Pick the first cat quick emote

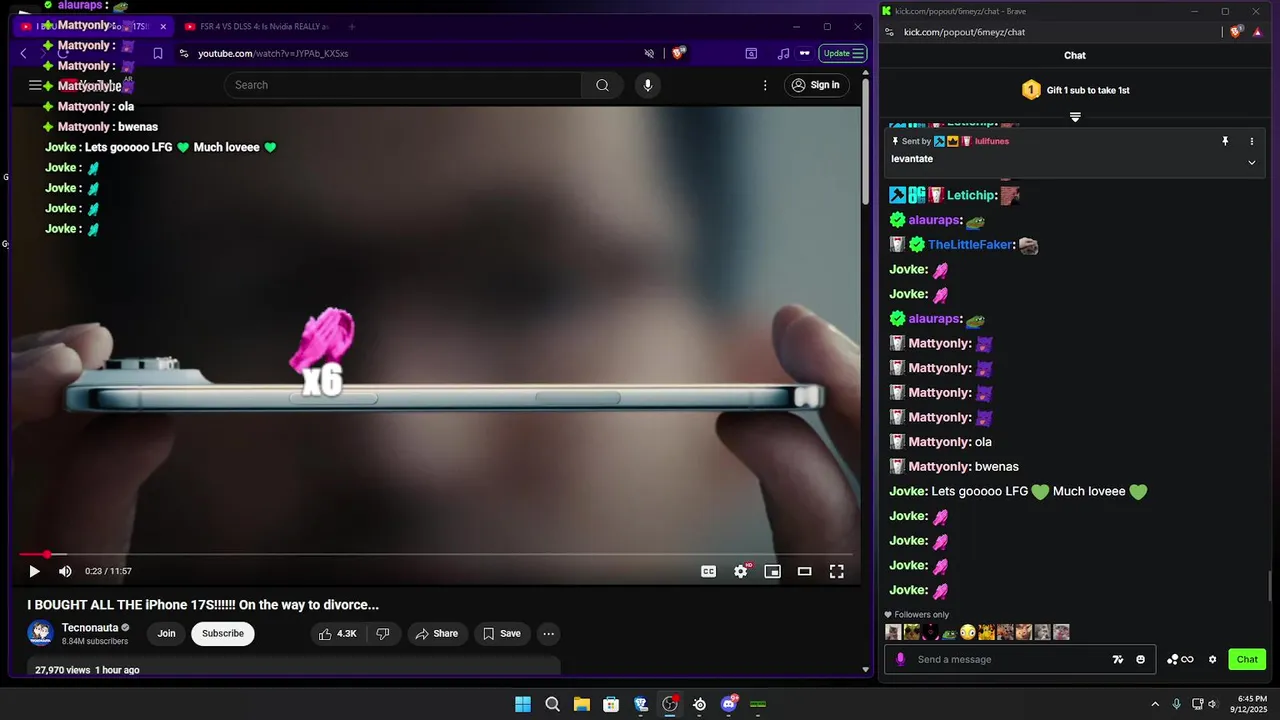pos(893,632)
